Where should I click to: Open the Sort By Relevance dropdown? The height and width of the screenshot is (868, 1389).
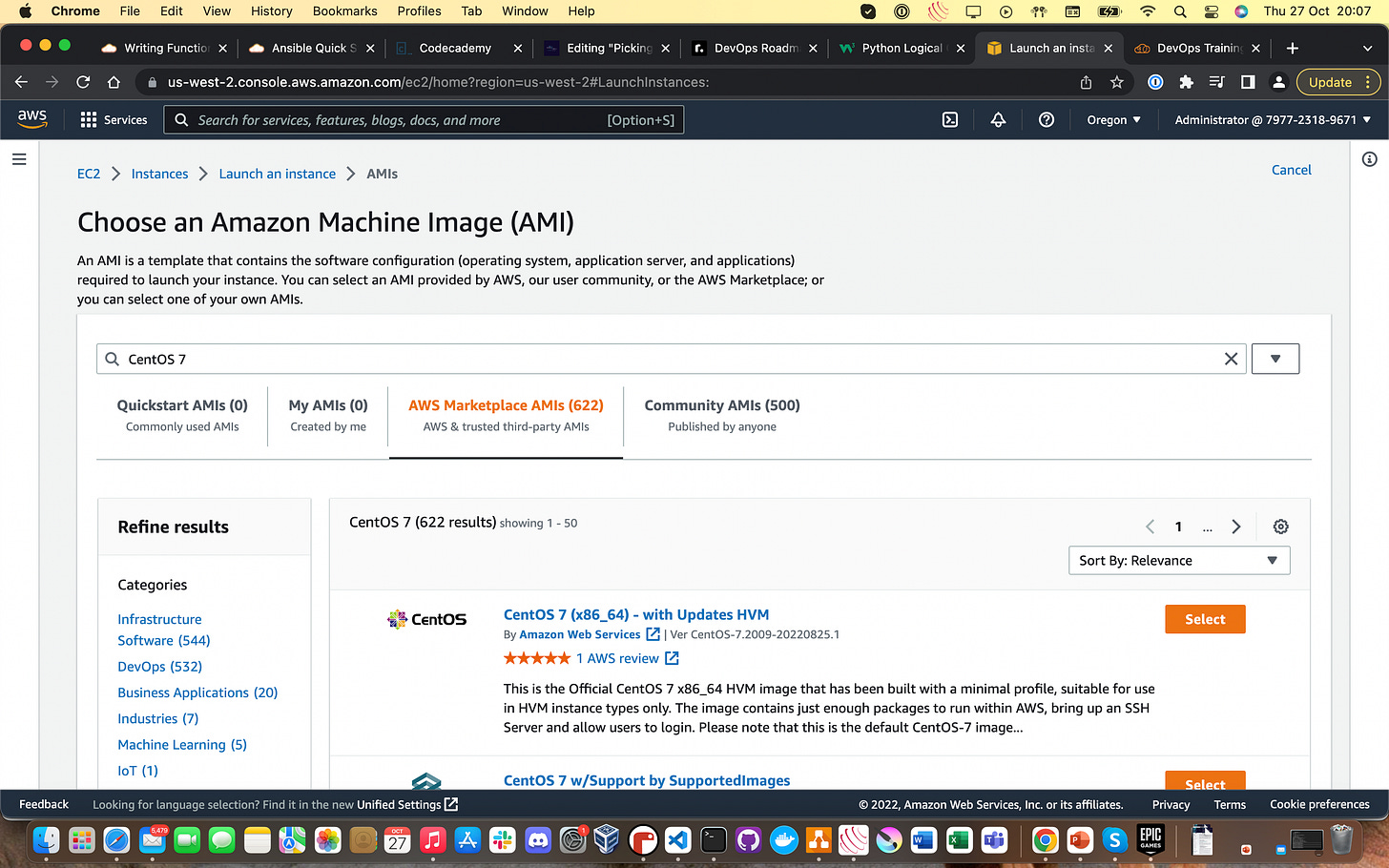(1179, 560)
